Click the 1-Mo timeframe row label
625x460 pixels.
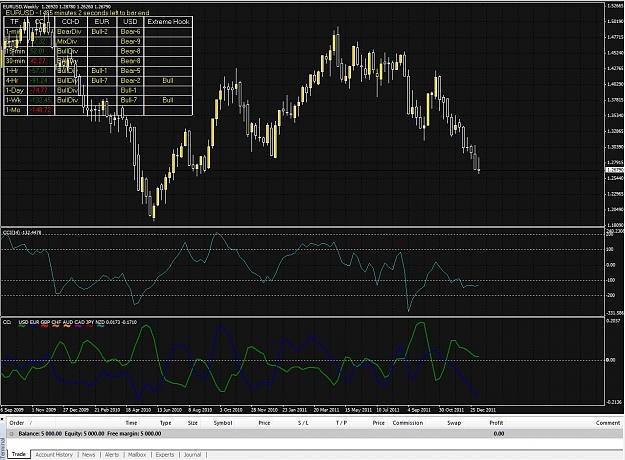[13, 110]
